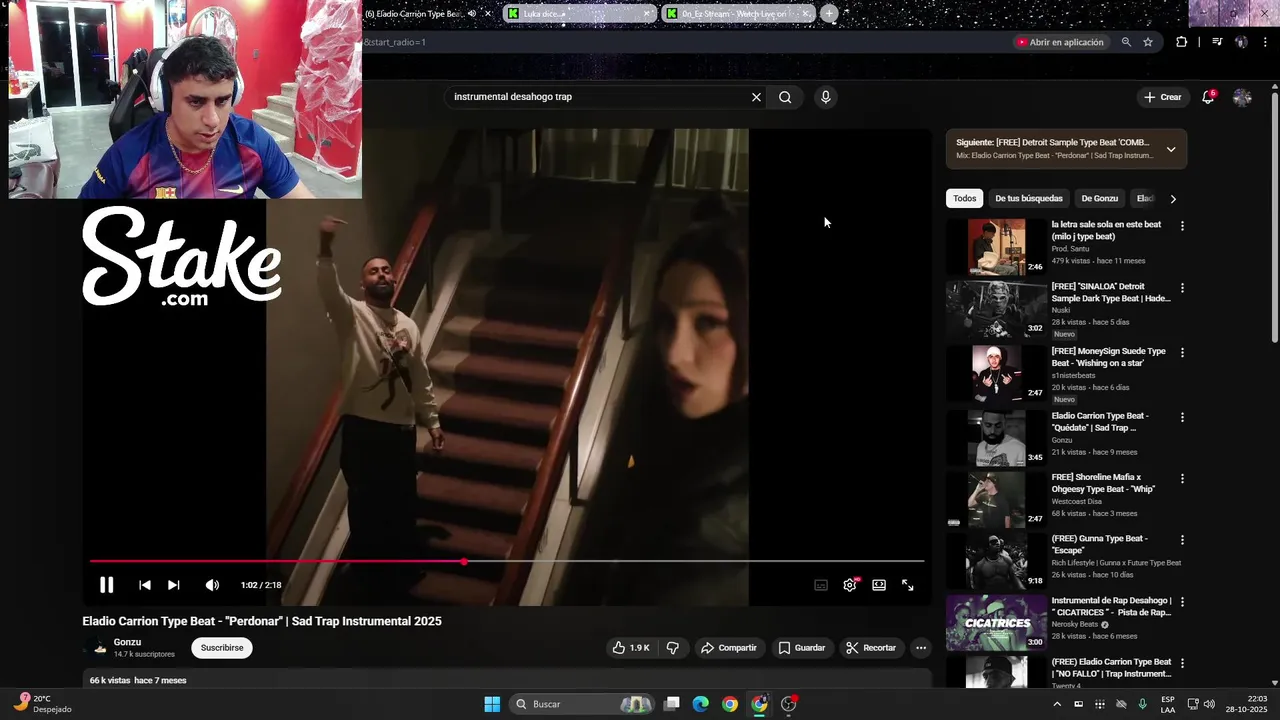Open the weather widget showing 20°C

coord(42,704)
